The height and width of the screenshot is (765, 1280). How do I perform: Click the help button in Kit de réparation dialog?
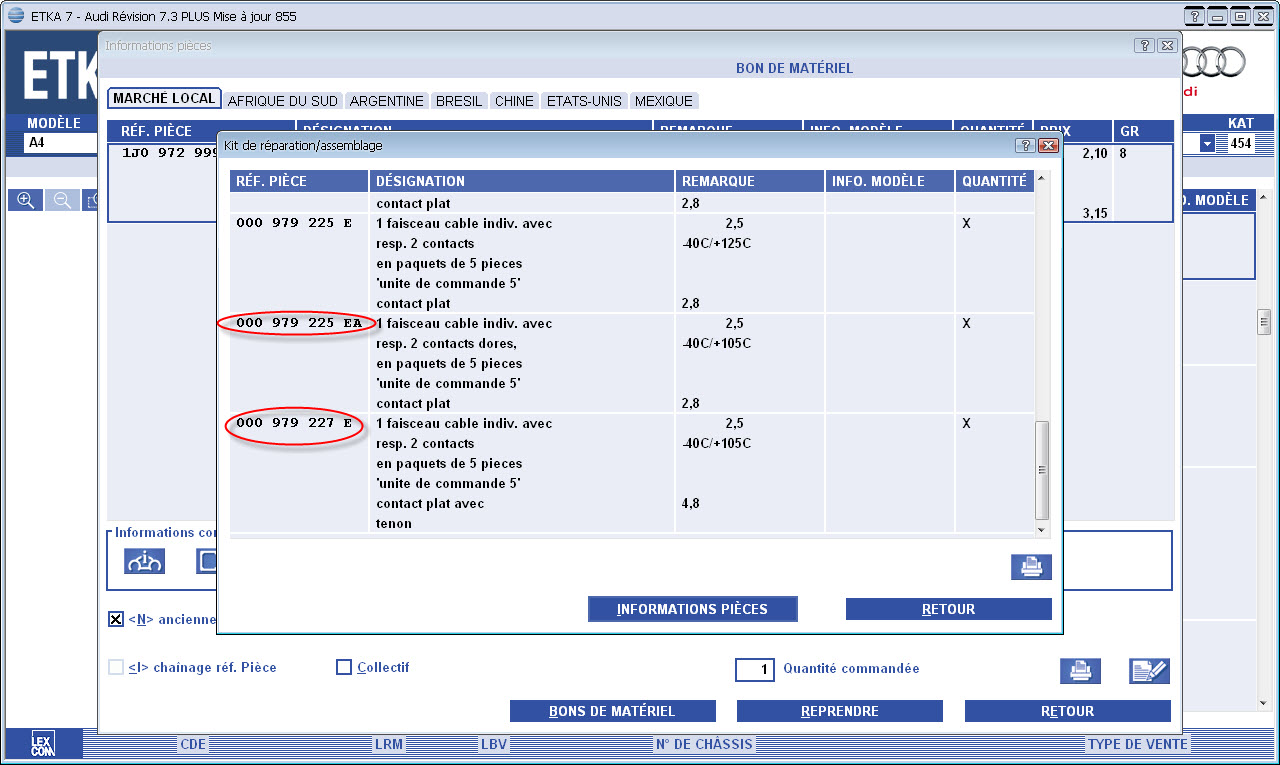click(x=1025, y=145)
